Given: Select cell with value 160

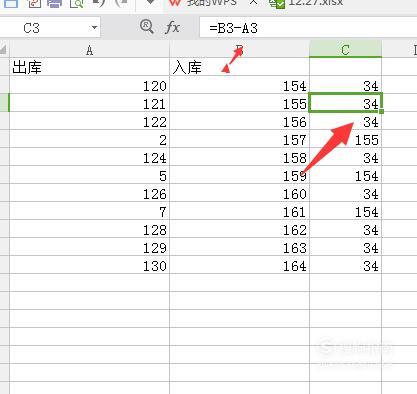Looking at the screenshot, I should (239, 193).
